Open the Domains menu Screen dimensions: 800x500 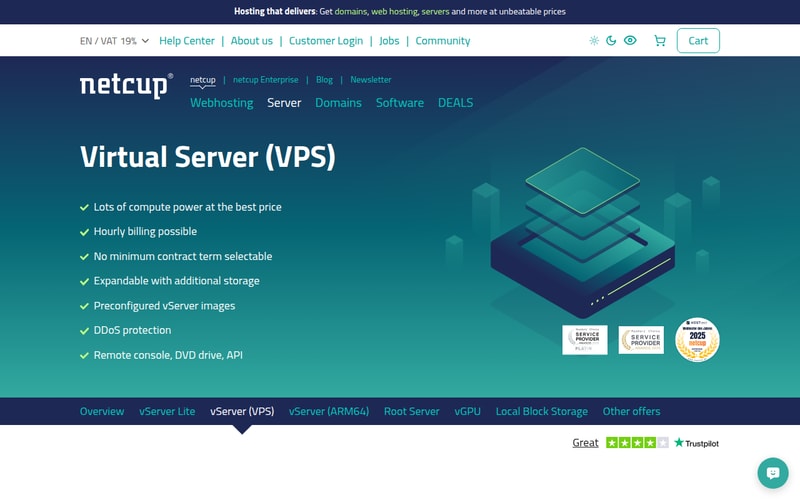point(338,103)
